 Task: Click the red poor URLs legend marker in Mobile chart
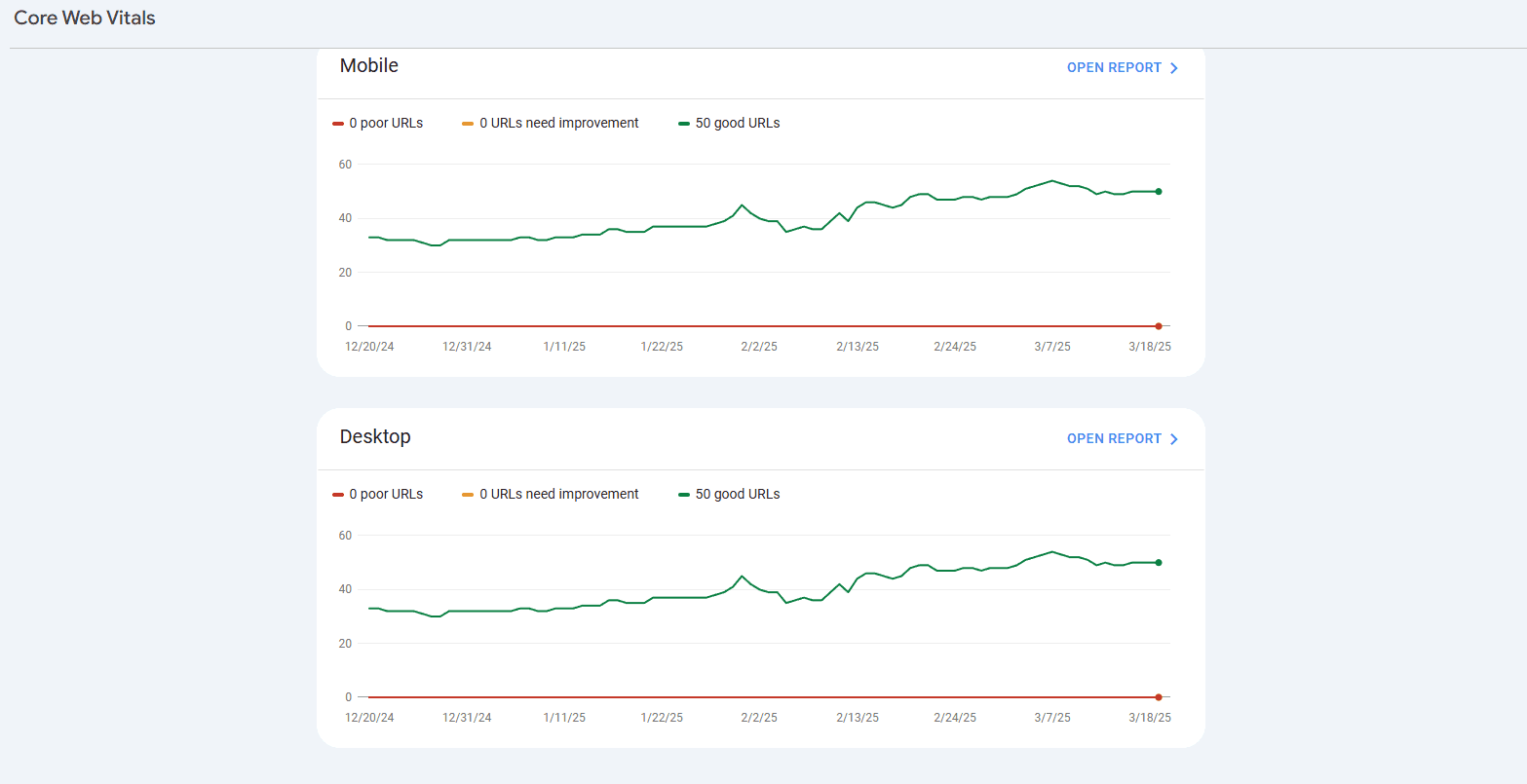337,123
